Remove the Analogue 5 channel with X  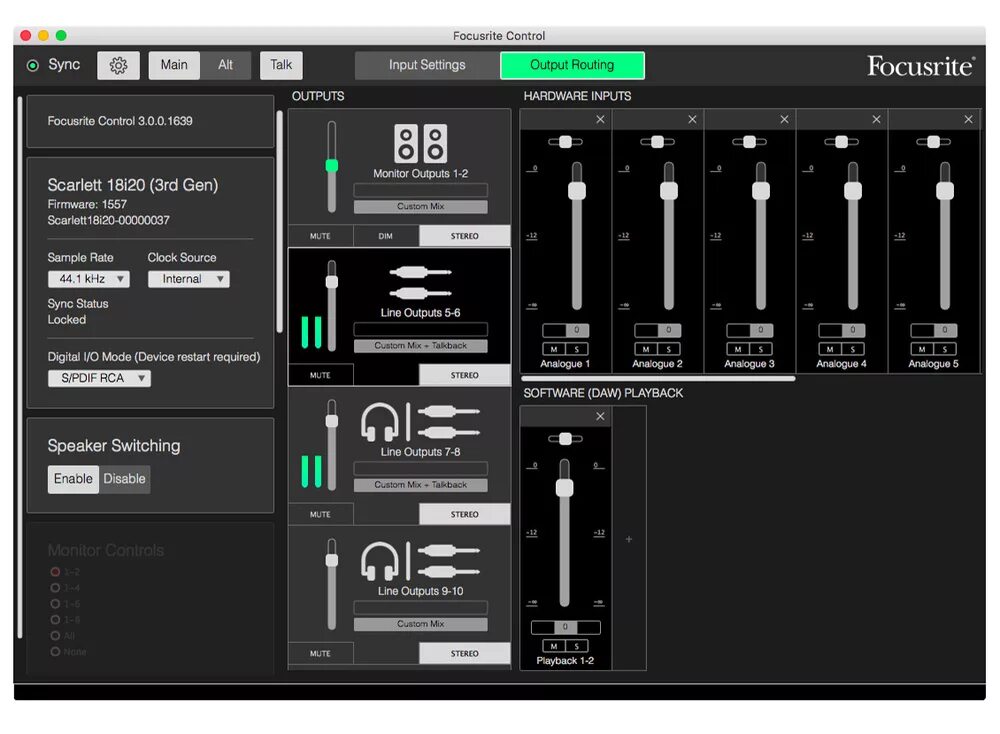tap(968, 119)
